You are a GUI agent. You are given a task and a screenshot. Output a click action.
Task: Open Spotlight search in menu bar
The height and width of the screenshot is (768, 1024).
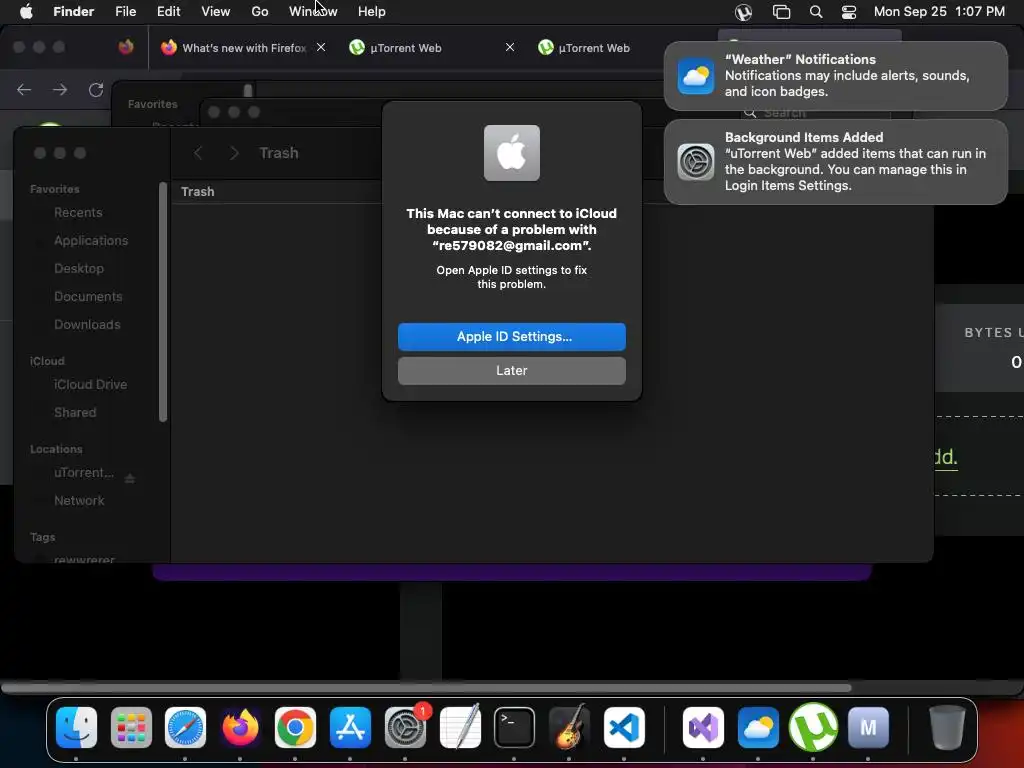pos(816,11)
